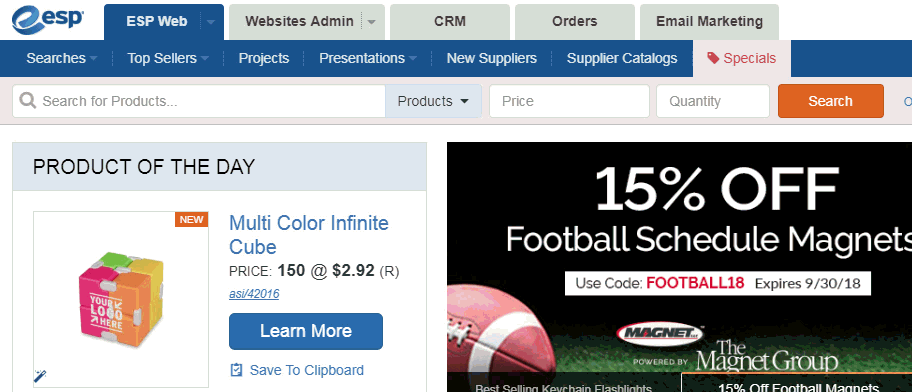This screenshot has height=392, width=912.
Task: Switch to the Email Marketing tab
Action: click(709, 22)
